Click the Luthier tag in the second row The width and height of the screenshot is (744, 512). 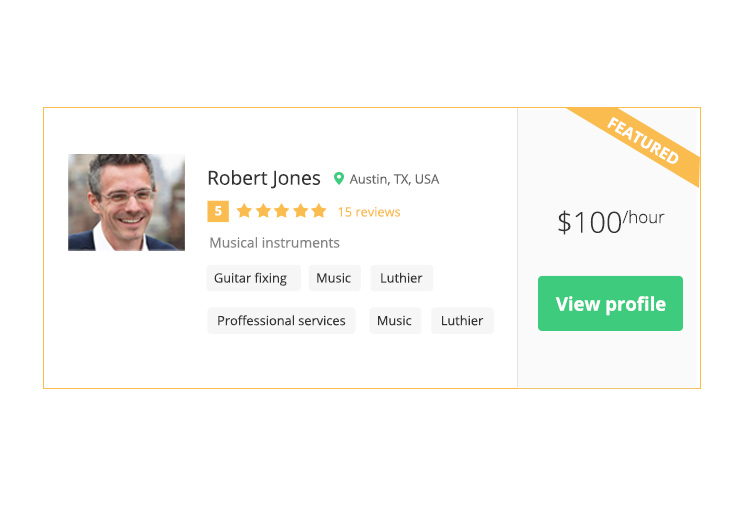(x=462, y=321)
